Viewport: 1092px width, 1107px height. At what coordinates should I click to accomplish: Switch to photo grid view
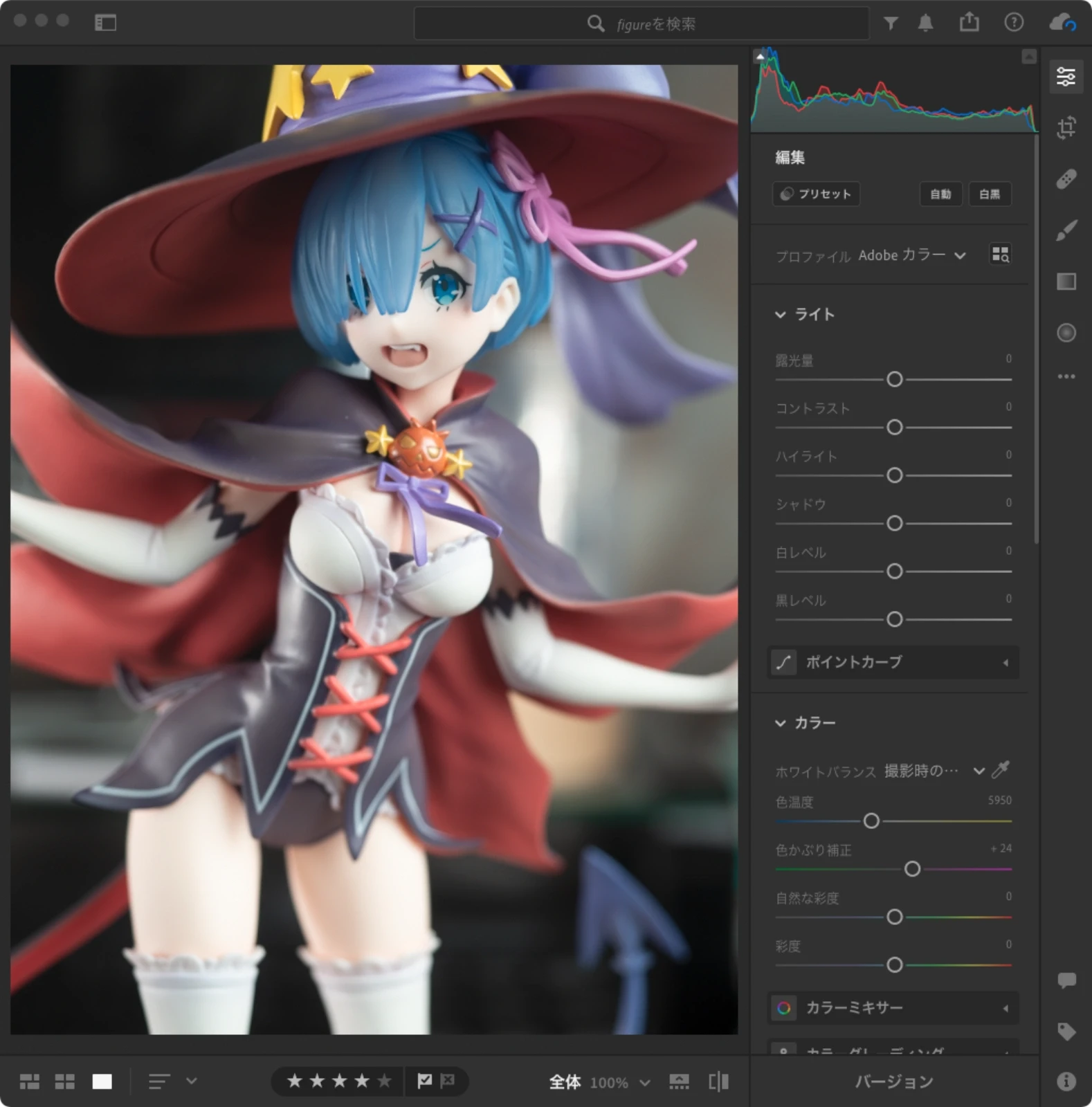click(x=30, y=1081)
